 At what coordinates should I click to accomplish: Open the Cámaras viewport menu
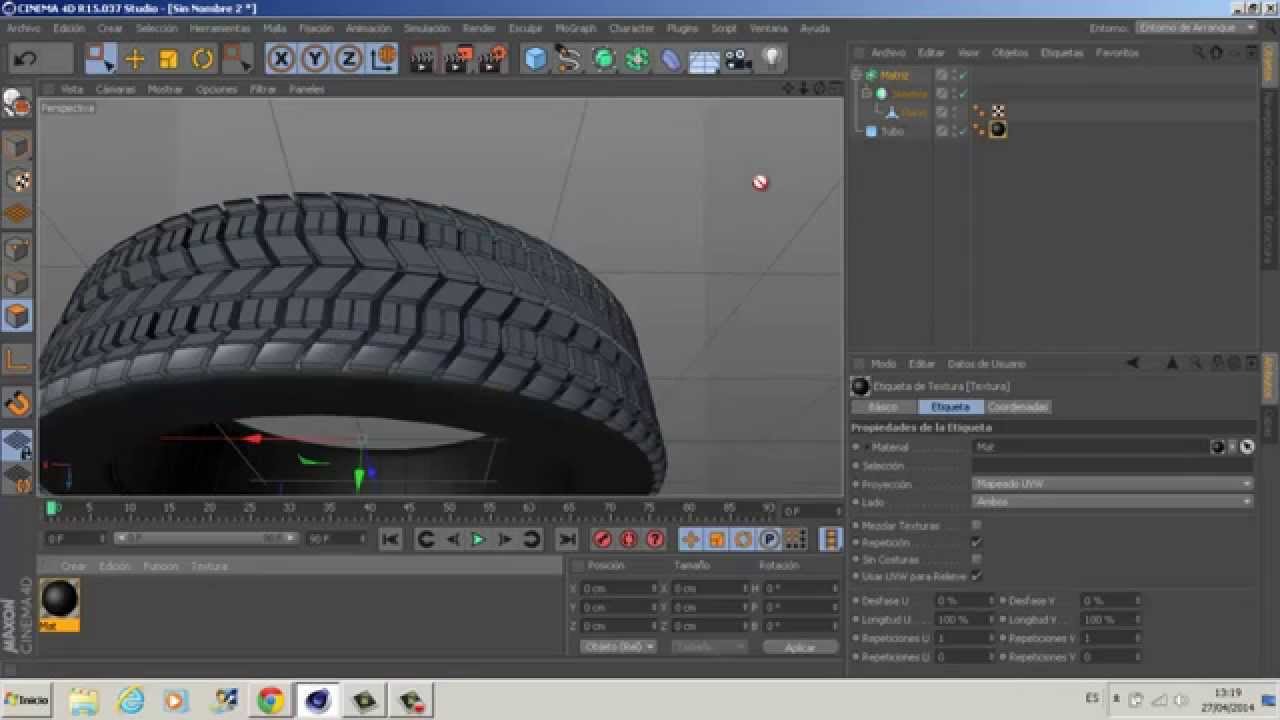(x=116, y=89)
